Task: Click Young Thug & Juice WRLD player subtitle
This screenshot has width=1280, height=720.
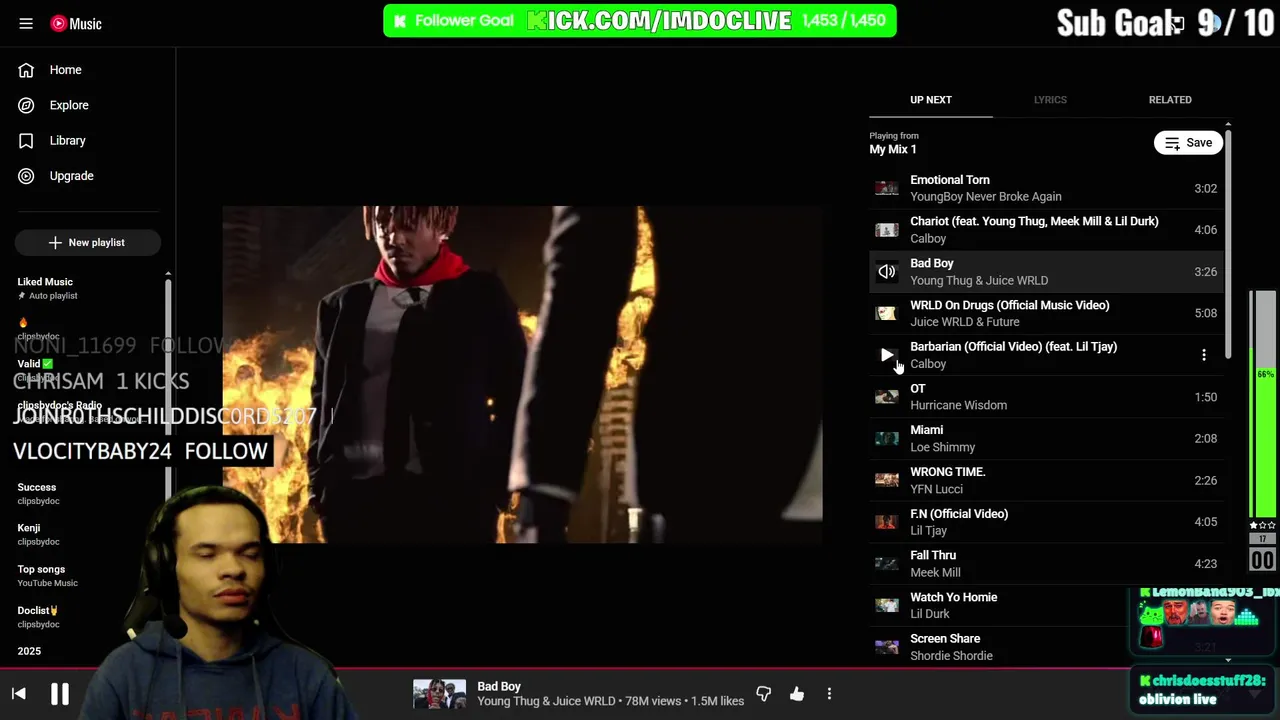Action: 546,701
